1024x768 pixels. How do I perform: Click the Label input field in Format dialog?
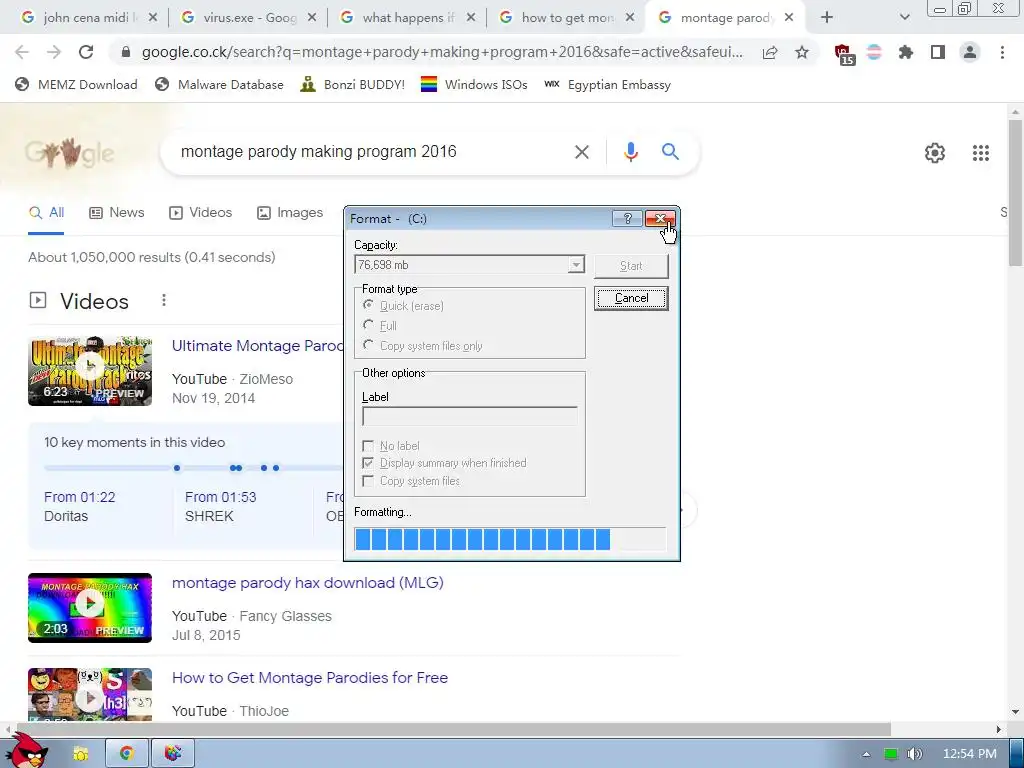[x=470, y=416]
